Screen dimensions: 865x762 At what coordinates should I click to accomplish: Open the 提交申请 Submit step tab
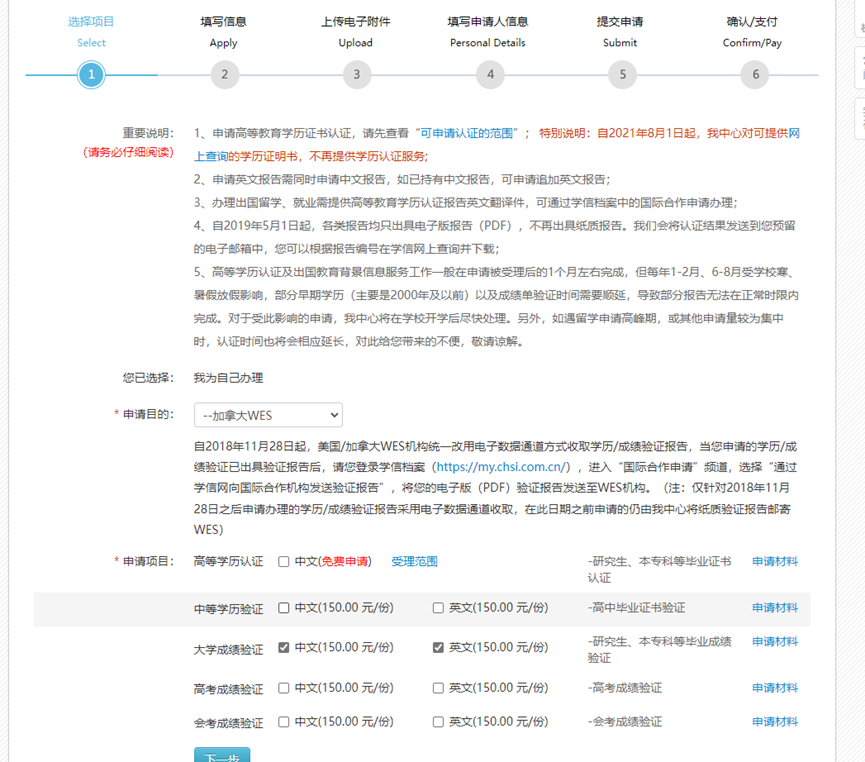[620, 31]
